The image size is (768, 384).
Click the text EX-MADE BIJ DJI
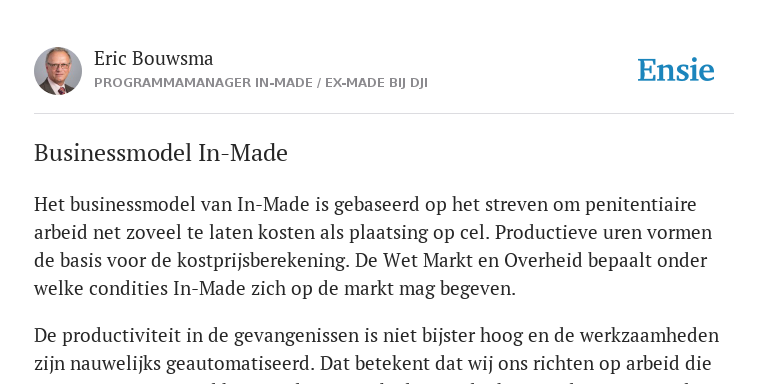point(376,83)
